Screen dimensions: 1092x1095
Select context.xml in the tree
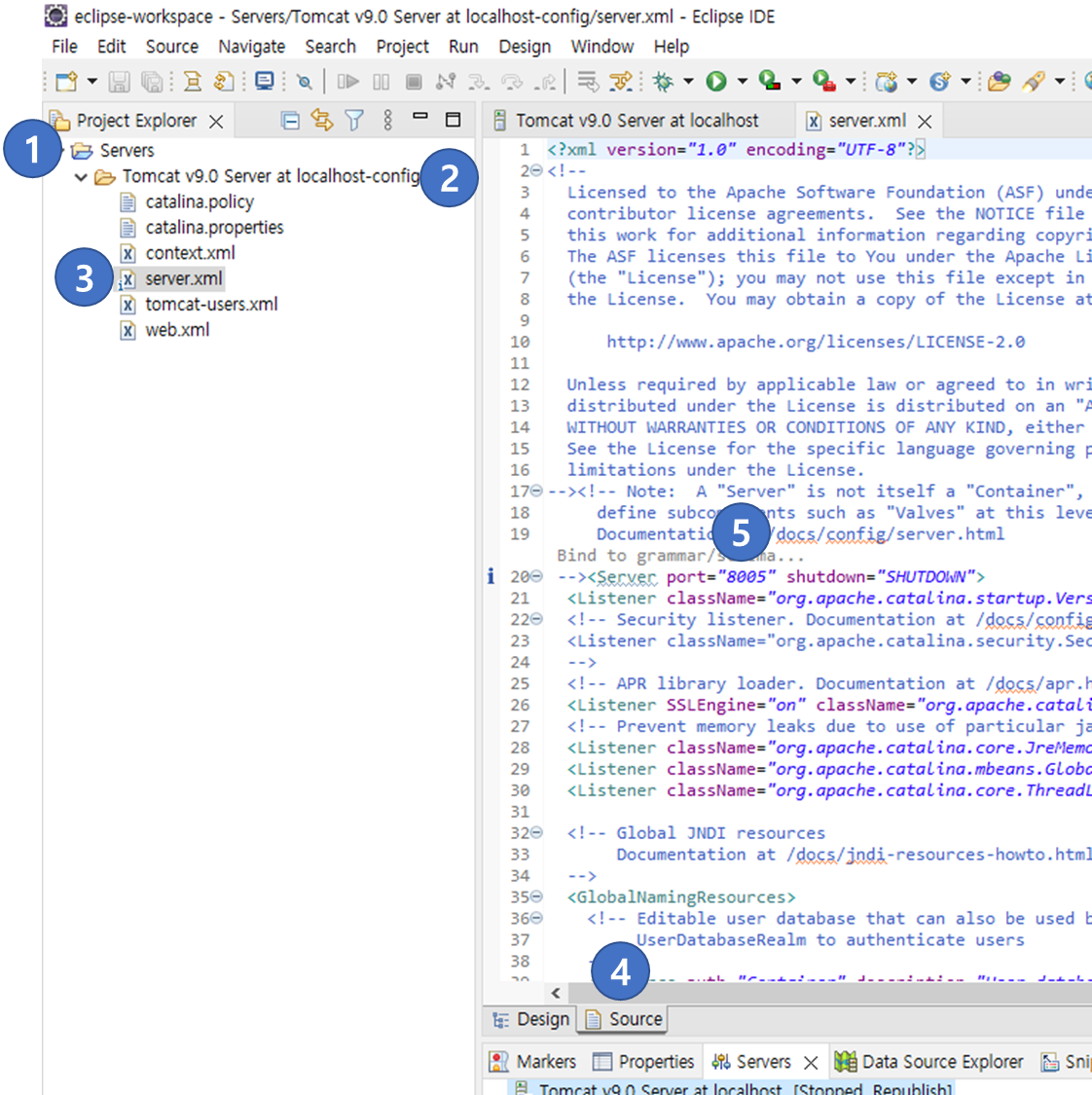tap(190, 253)
